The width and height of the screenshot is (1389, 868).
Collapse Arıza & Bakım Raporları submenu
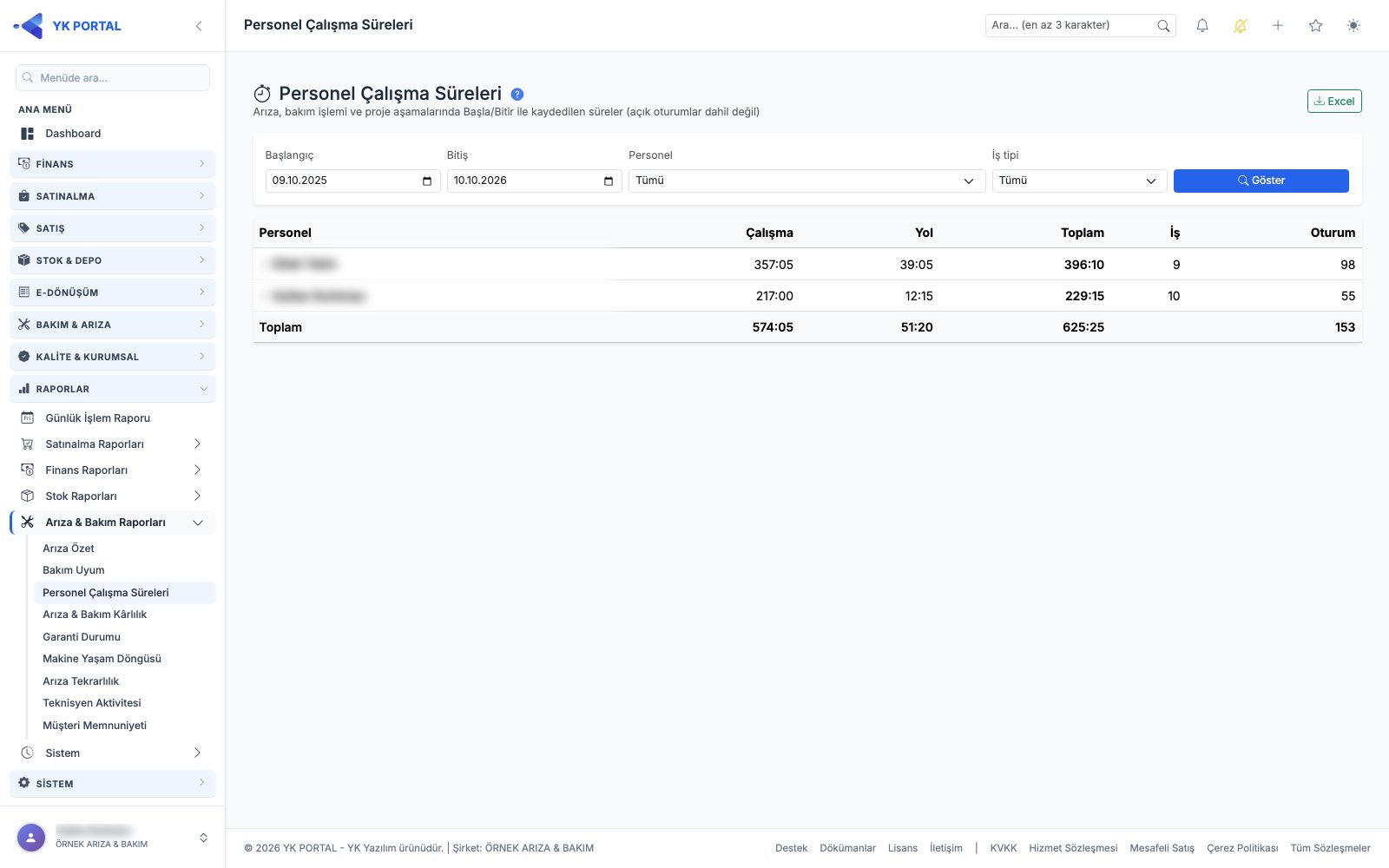pyautogui.click(x=113, y=523)
